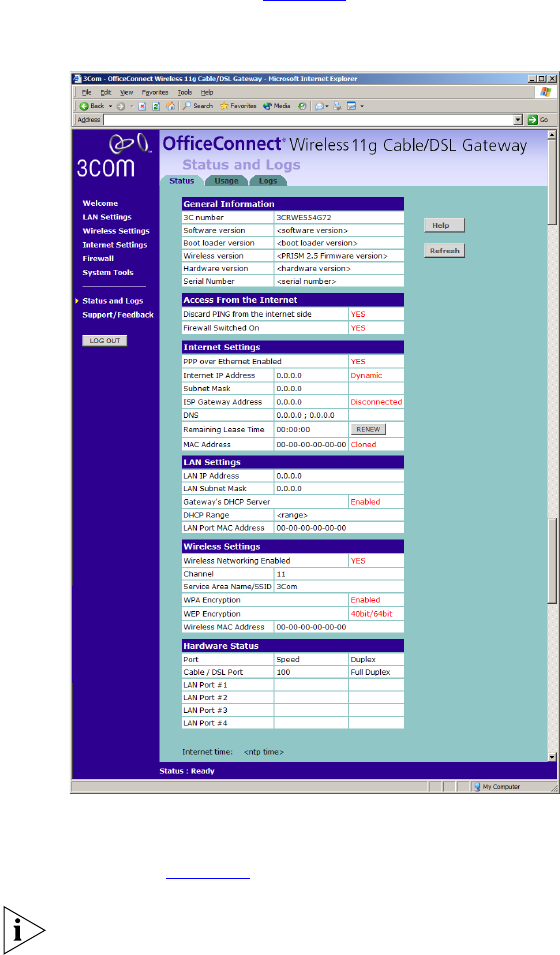
Task: Click the PRISM 2.5 Firmware version value
Action: coord(331,256)
